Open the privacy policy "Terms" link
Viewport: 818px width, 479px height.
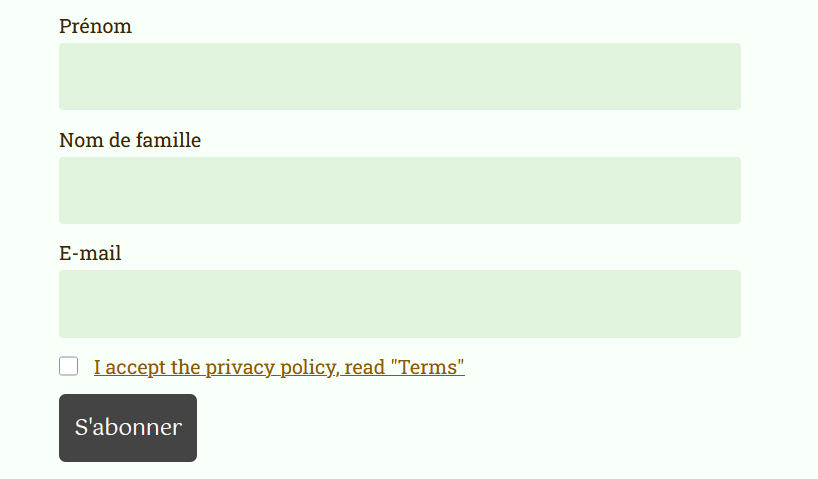(279, 367)
